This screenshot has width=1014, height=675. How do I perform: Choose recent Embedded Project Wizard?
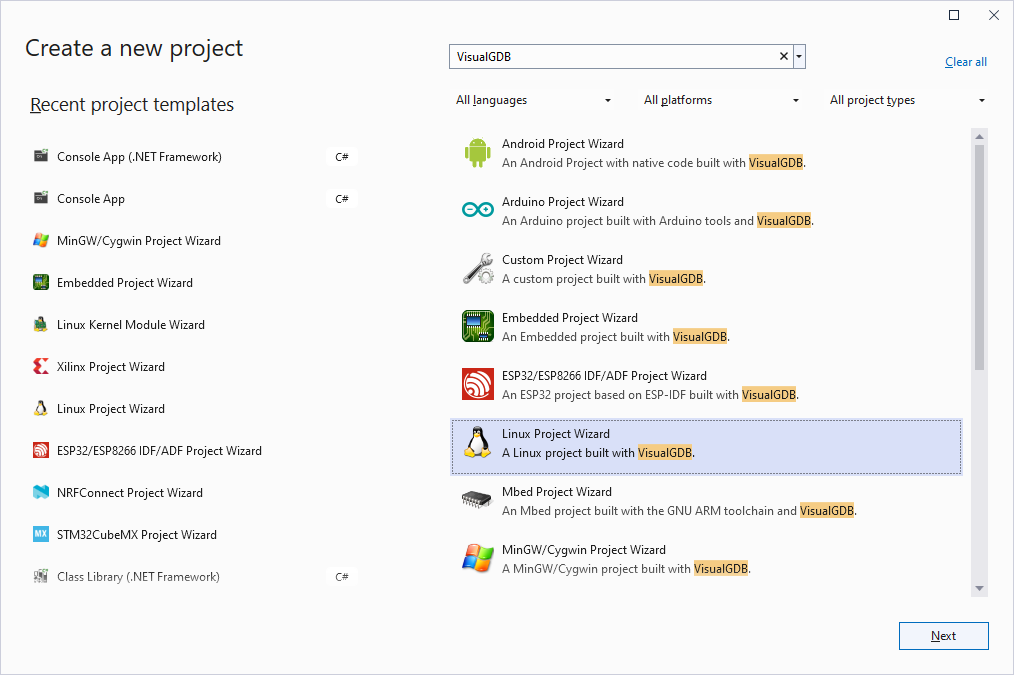[x=194, y=283]
